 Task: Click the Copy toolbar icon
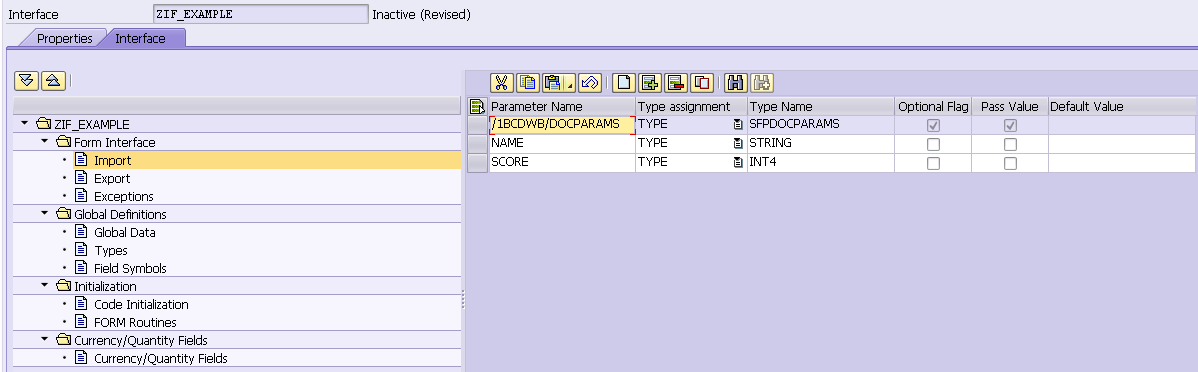[x=527, y=82]
